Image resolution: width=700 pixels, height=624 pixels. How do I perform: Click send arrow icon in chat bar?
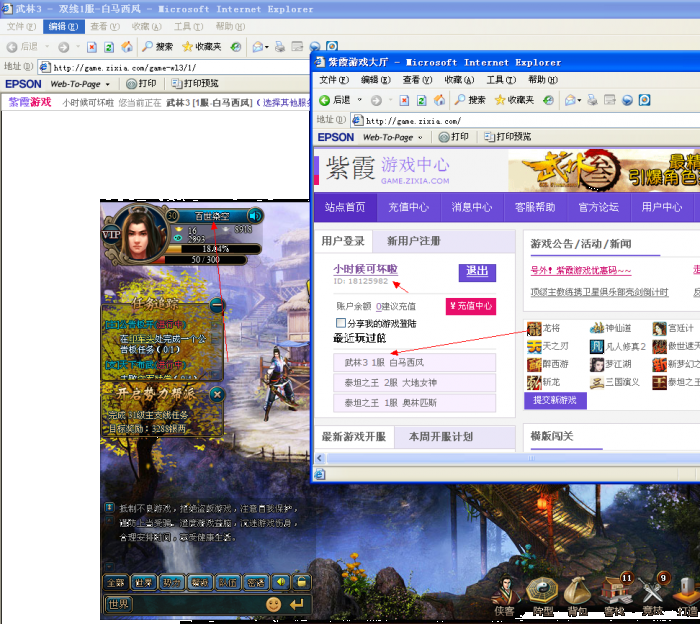coord(297,604)
